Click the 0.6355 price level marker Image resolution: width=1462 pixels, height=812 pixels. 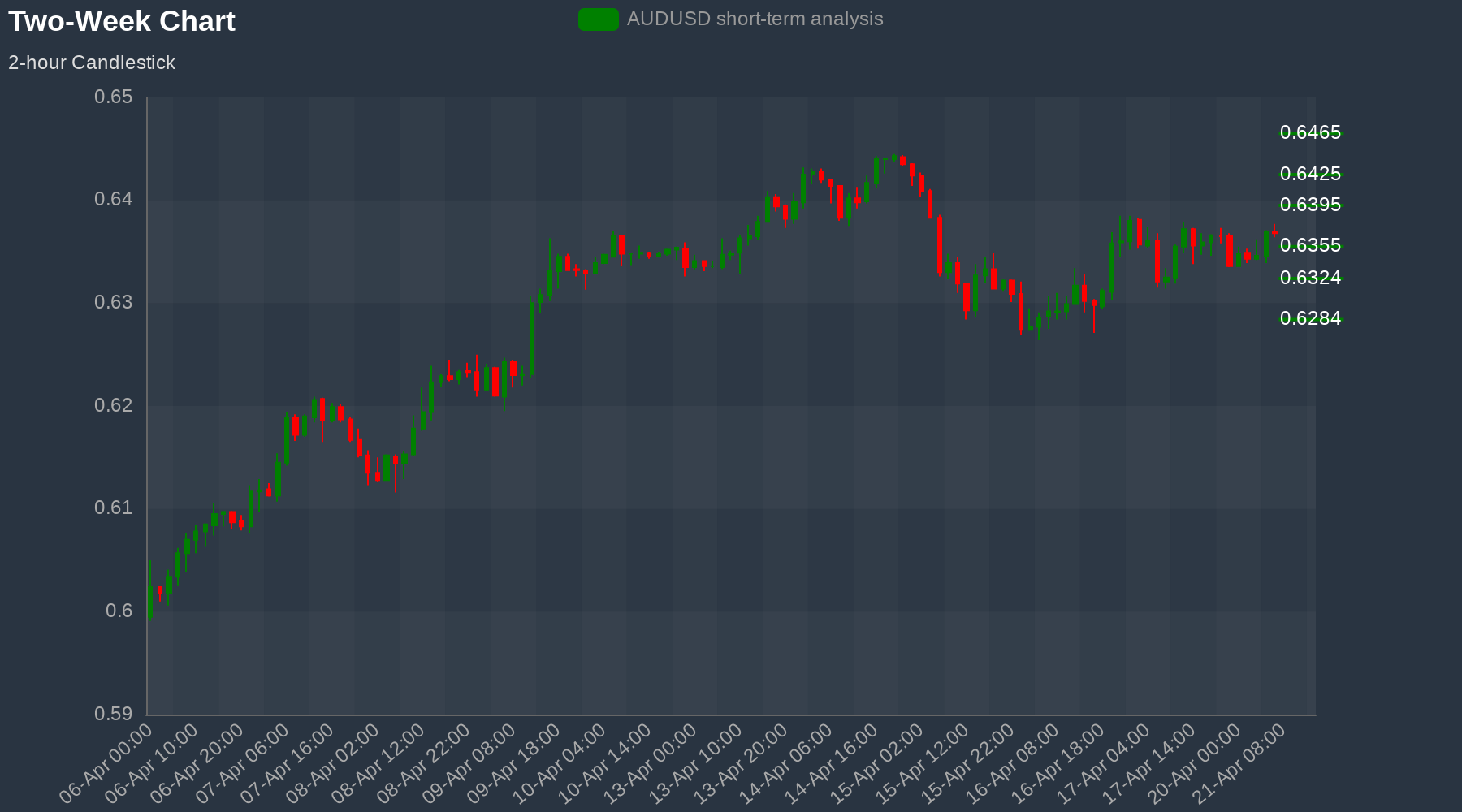1309,245
